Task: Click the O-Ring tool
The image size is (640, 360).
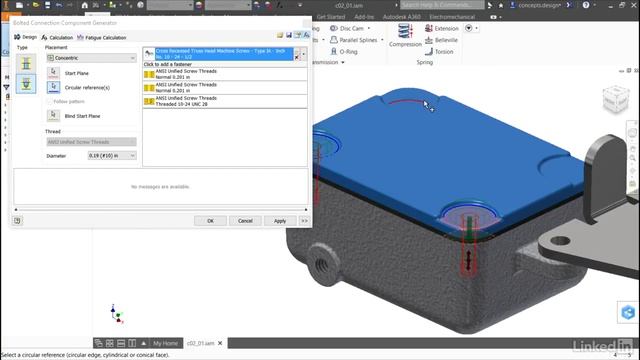Action: (344, 51)
